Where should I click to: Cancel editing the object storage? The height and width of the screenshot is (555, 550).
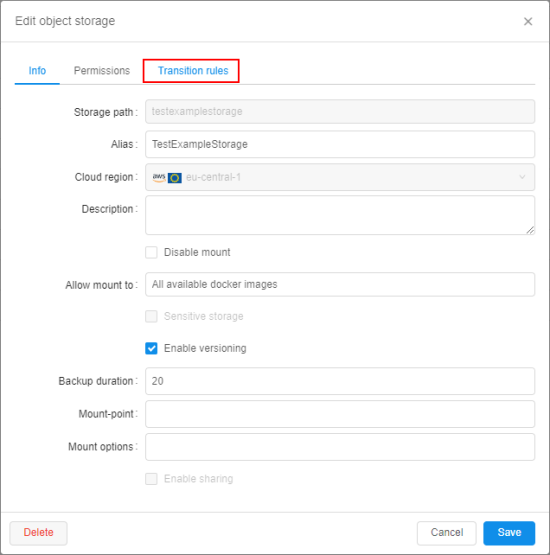(x=447, y=533)
